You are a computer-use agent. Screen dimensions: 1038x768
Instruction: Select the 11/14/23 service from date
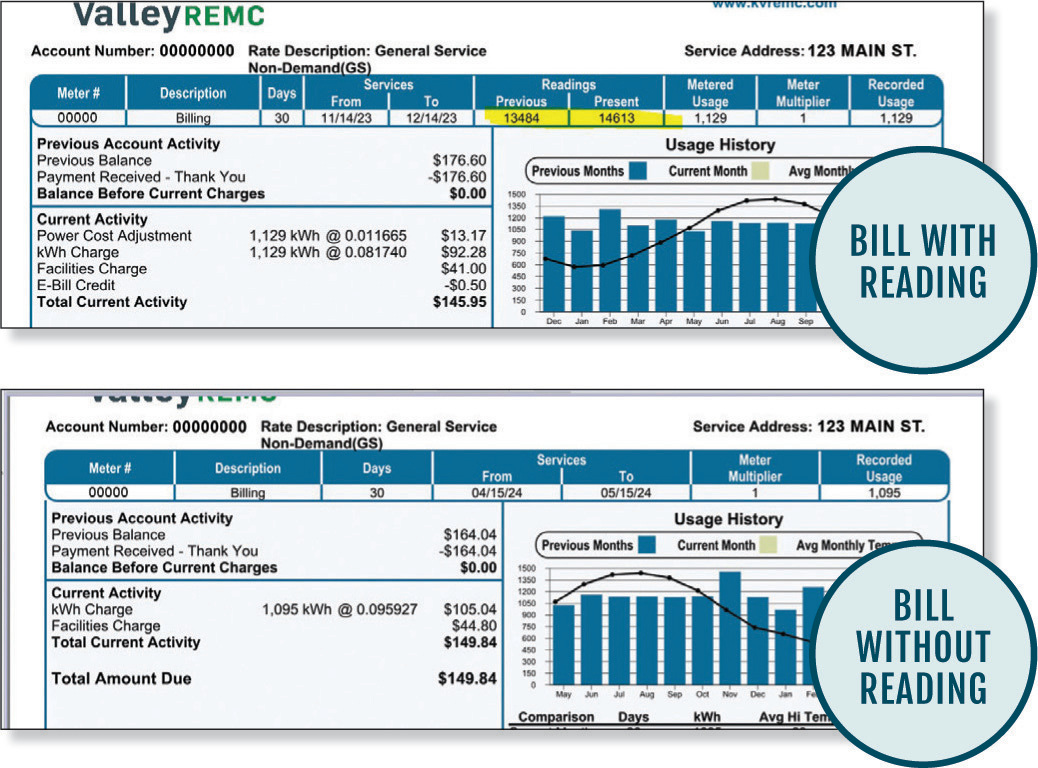click(x=346, y=118)
